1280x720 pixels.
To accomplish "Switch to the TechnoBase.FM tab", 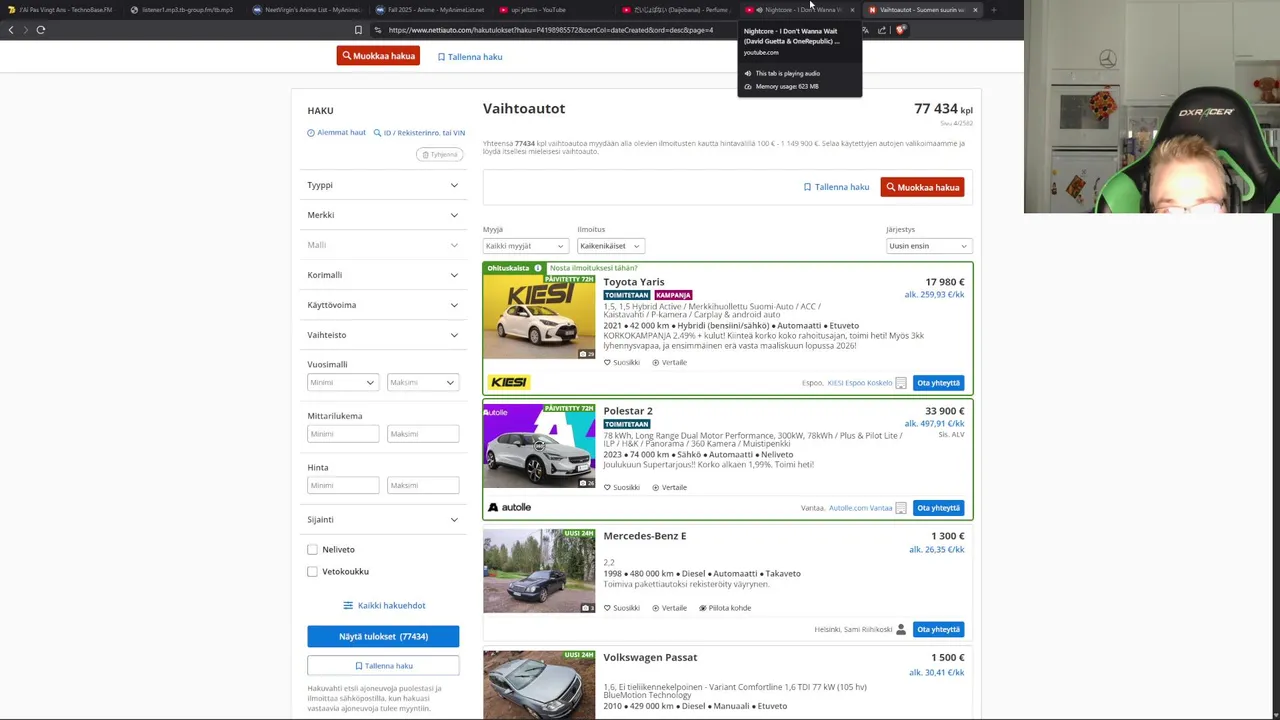I will coord(62,10).
